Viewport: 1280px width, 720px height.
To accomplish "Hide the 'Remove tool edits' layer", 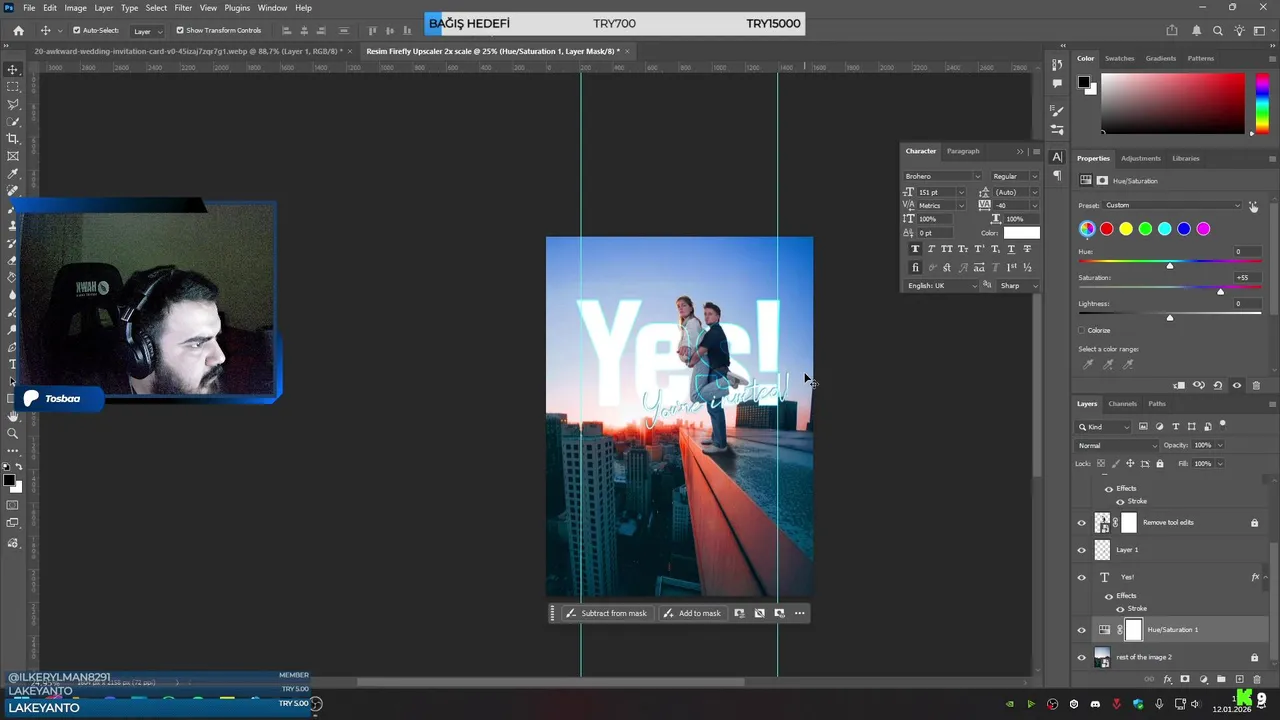I will click(x=1081, y=522).
